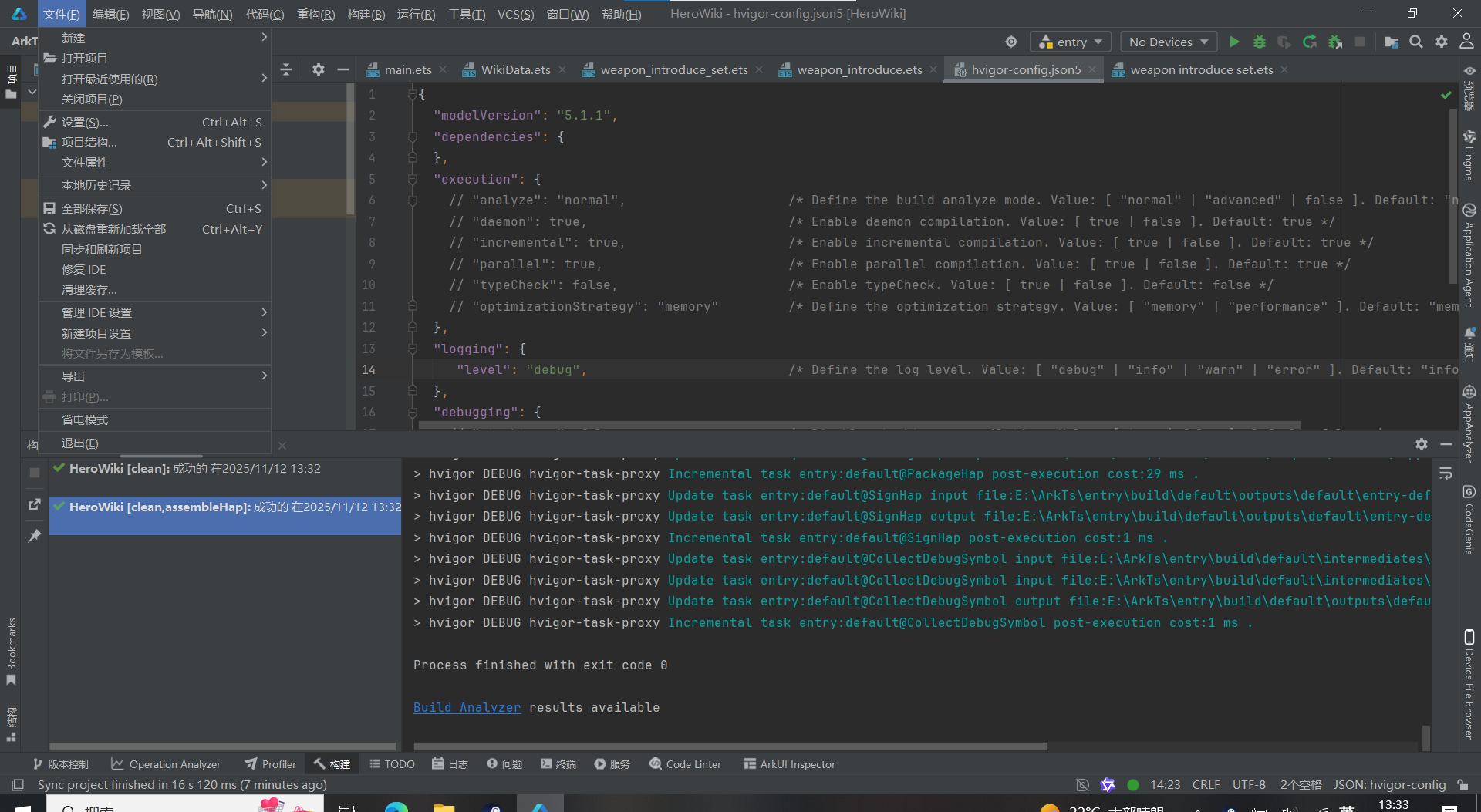Viewport: 1481px width, 812px height.
Task: Toggle soft-wrap in build output console
Action: coord(1446,473)
